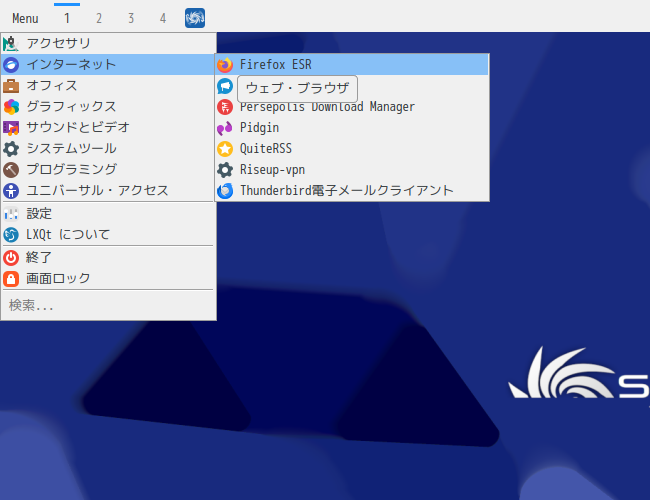650x500 pixels.
Task: Click the Persepolis Download Manager icon
Action: 225,107
